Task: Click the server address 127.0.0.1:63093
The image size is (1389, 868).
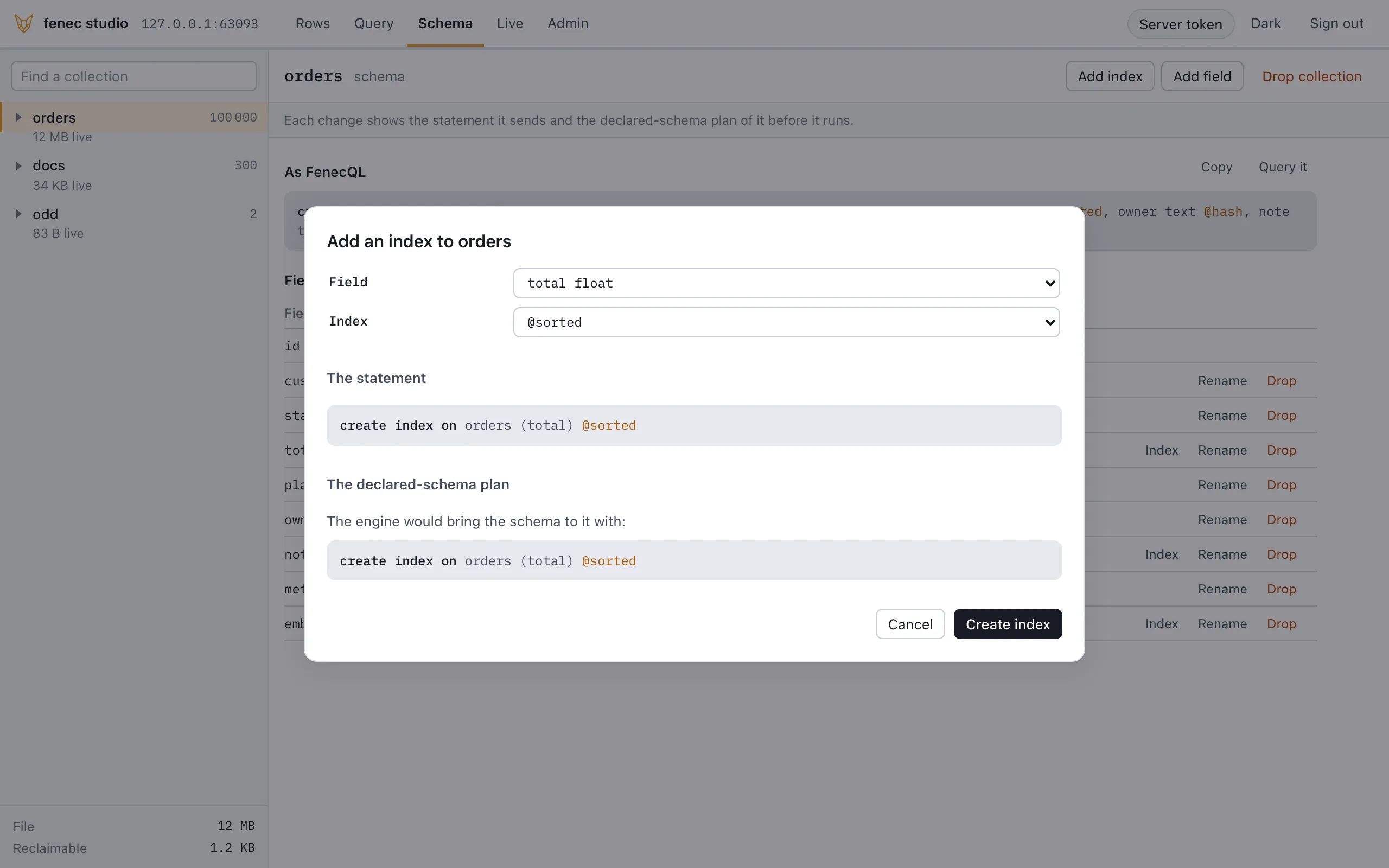Action: (200, 24)
